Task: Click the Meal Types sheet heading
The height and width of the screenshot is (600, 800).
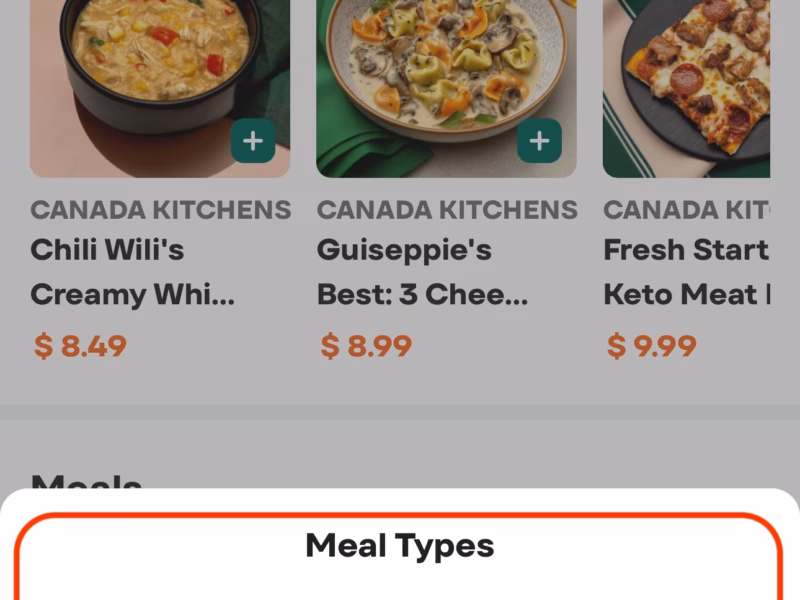Action: [400, 546]
